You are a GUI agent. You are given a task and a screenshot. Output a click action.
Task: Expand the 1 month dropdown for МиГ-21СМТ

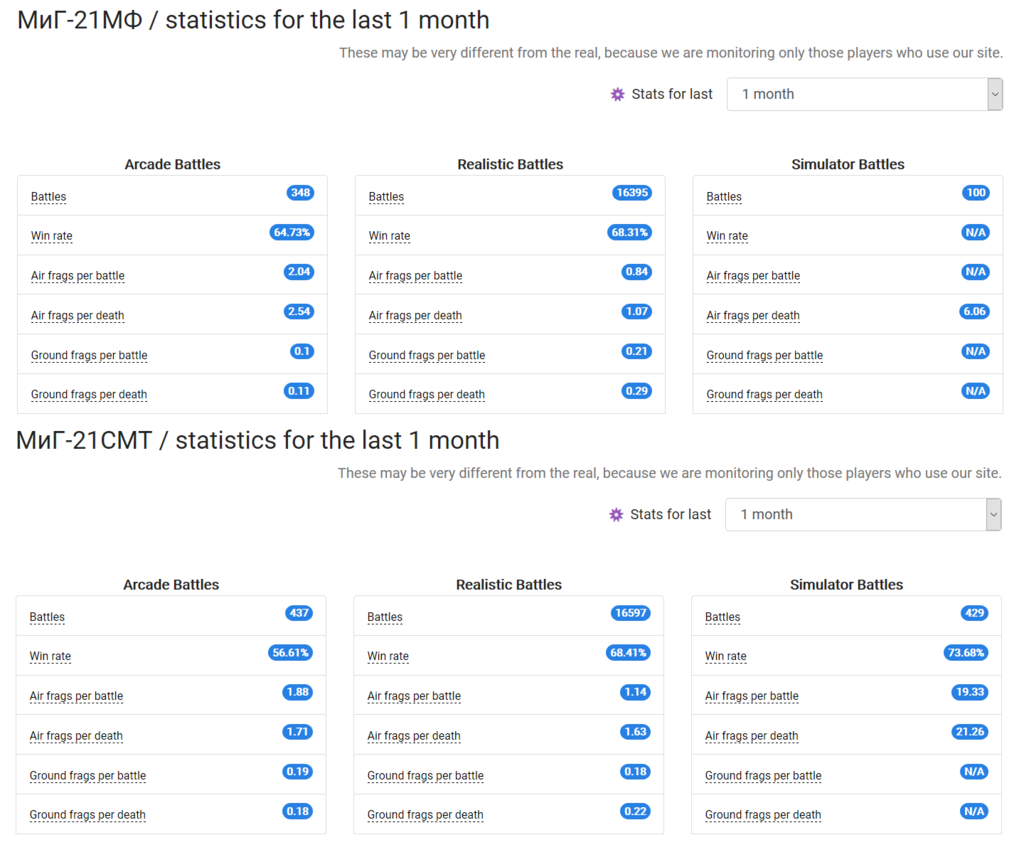click(862, 514)
